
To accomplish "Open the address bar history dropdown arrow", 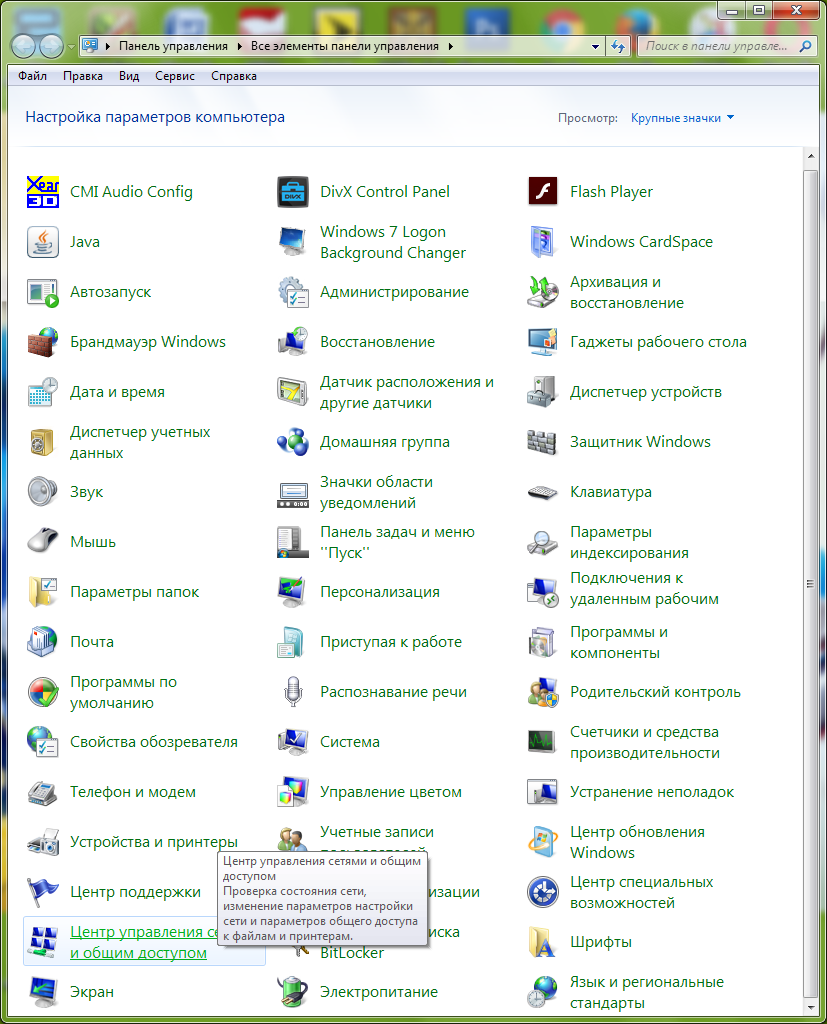I will (595, 46).
